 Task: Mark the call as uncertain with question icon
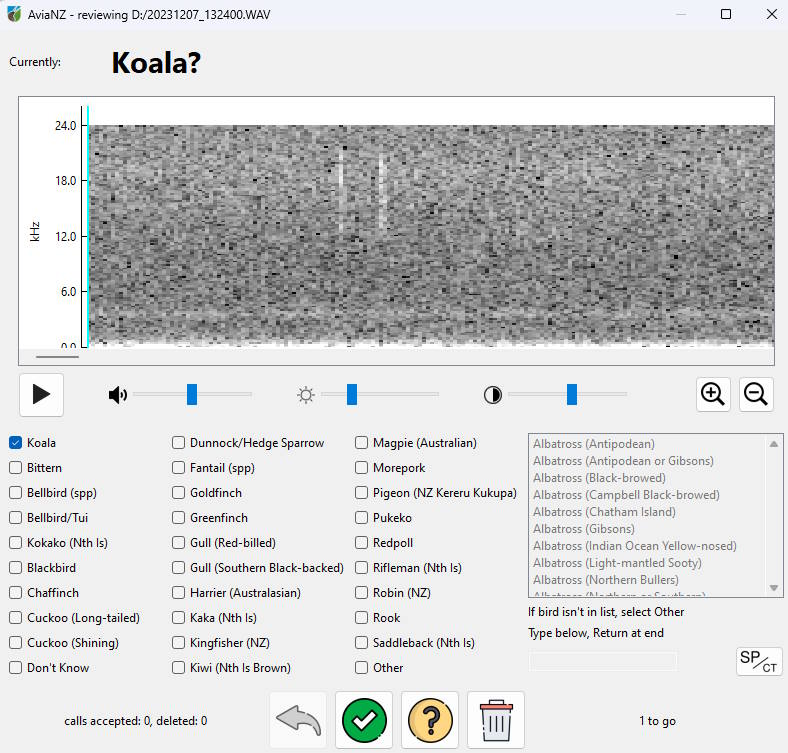click(x=430, y=720)
